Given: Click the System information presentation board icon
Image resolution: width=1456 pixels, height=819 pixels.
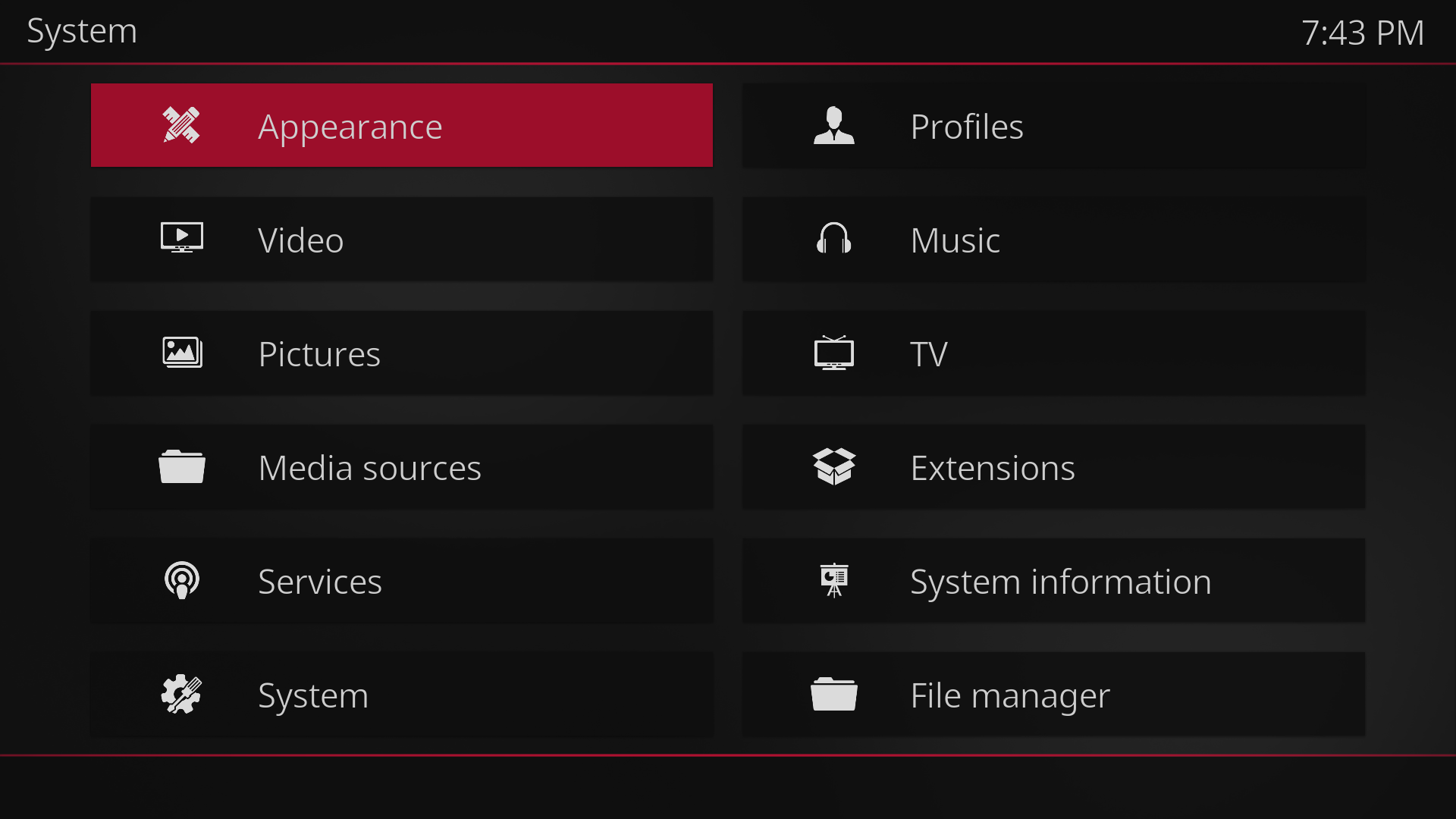Looking at the screenshot, I should 833,580.
